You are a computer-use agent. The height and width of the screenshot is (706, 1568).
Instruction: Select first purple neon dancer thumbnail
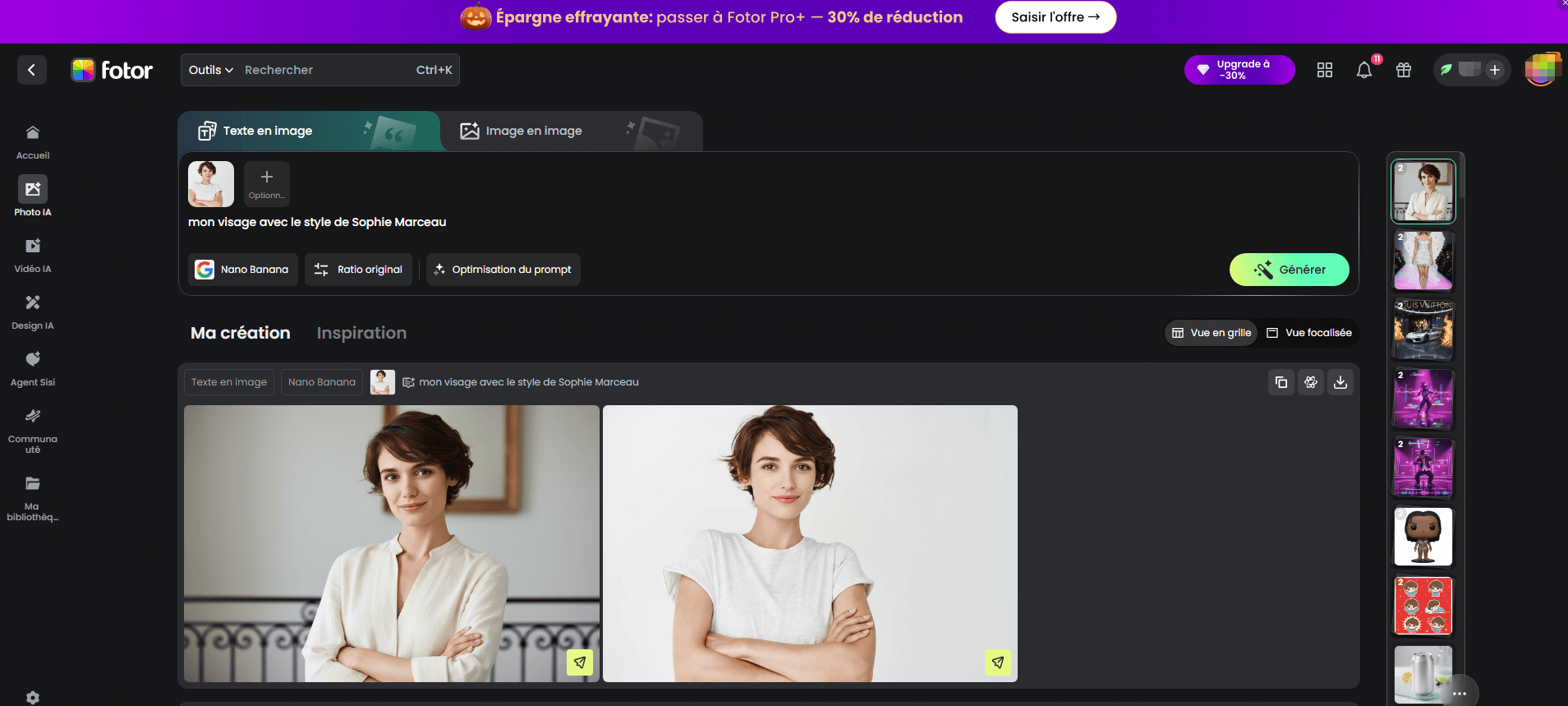tap(1423, 399)
